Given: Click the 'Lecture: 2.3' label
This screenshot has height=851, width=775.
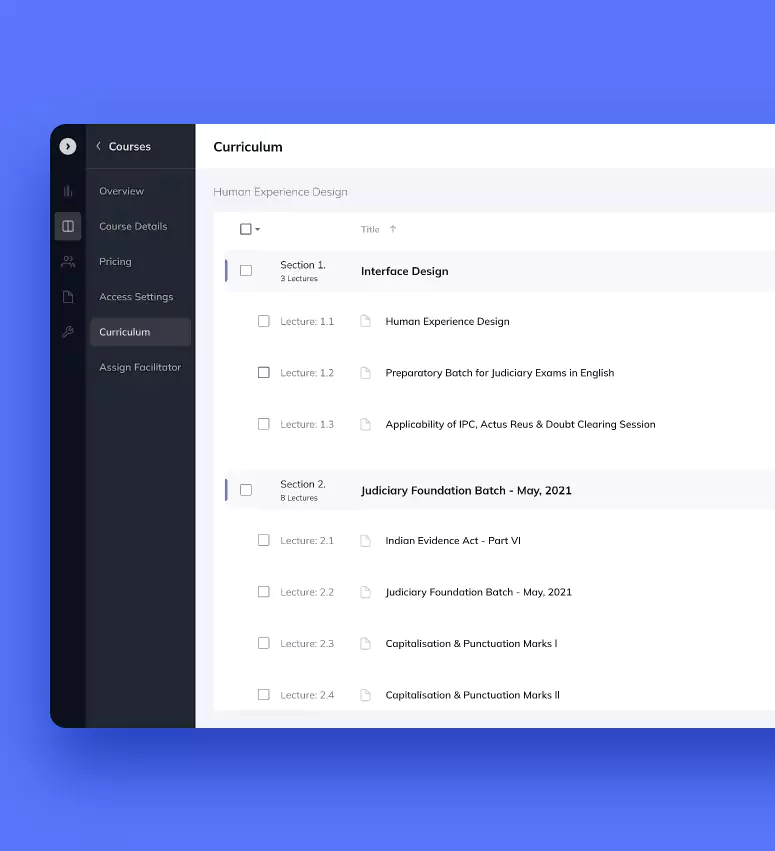Looking at the screenshot, I should (x=307, y=644).
